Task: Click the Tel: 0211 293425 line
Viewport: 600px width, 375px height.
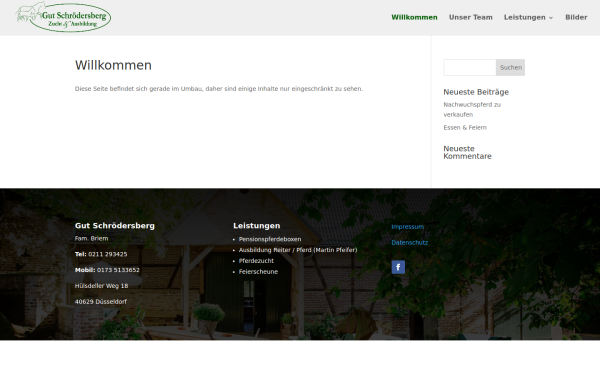Action: click(x=101, y=254)
